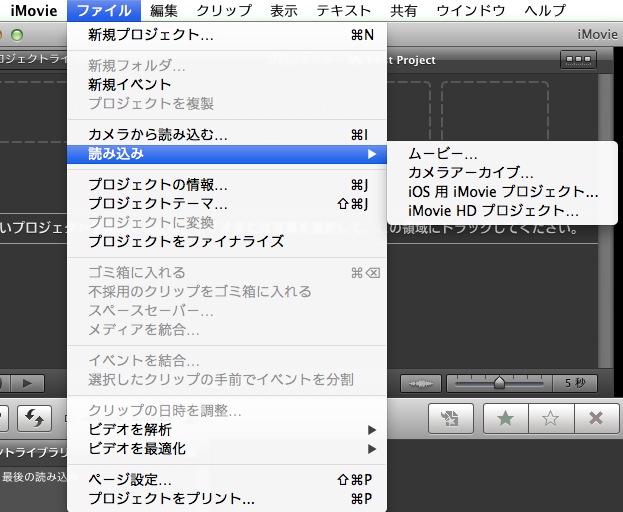Expand the ビデオを解析 submenu arrow

coord(371,429)
